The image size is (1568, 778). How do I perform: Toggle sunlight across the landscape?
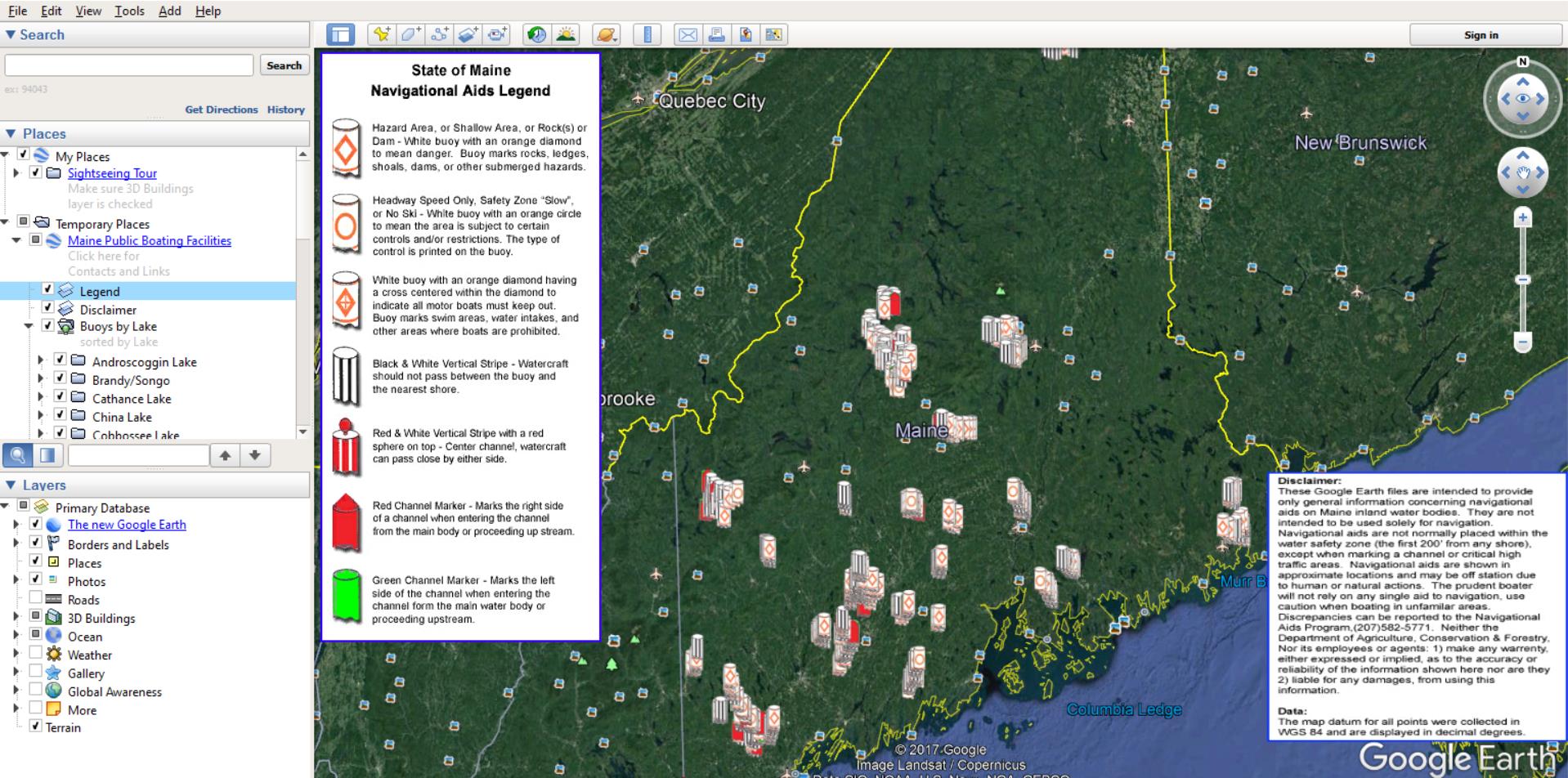click(566, 34)
